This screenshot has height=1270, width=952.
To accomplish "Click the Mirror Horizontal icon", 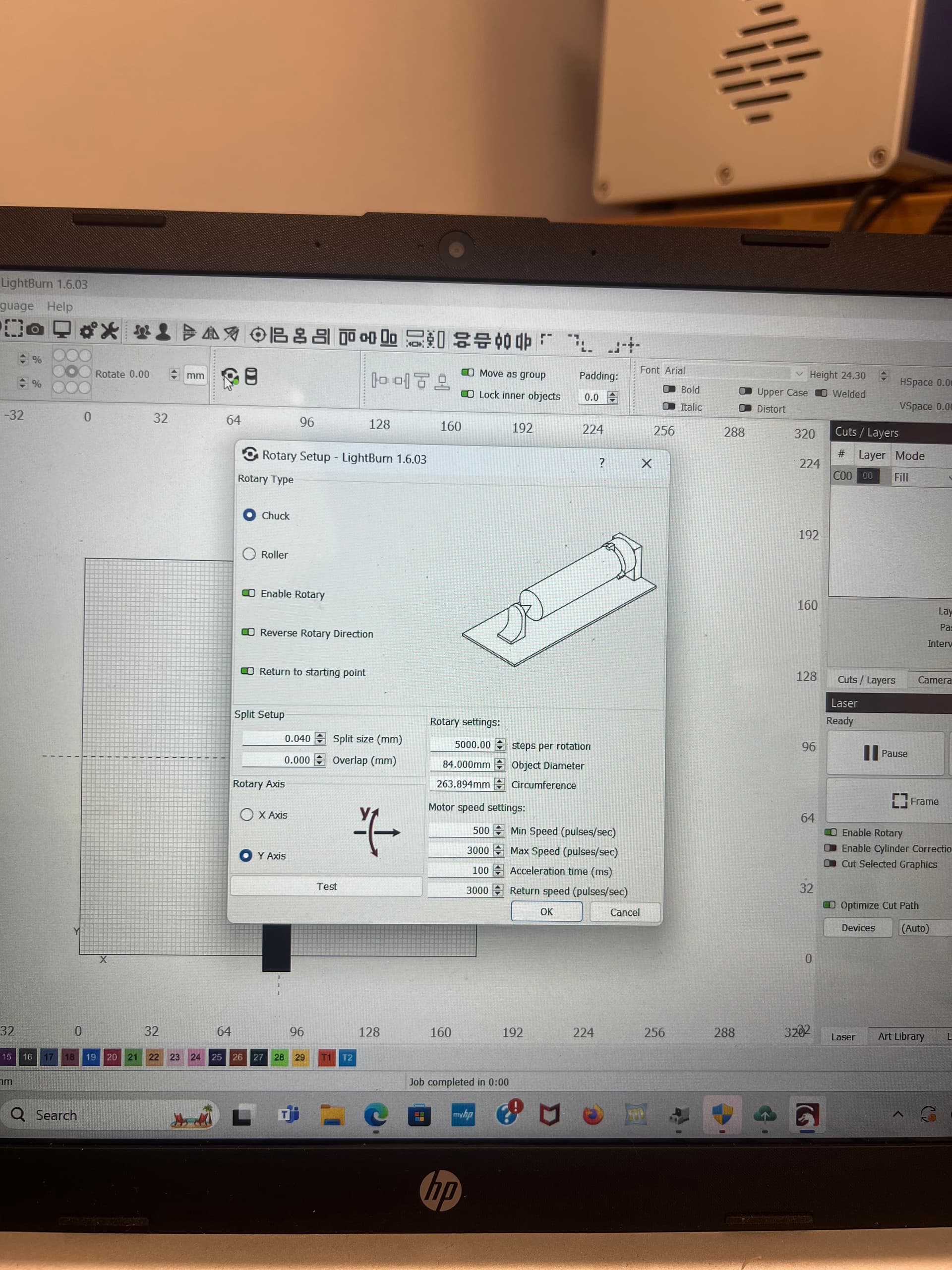I will pos(211,333).
